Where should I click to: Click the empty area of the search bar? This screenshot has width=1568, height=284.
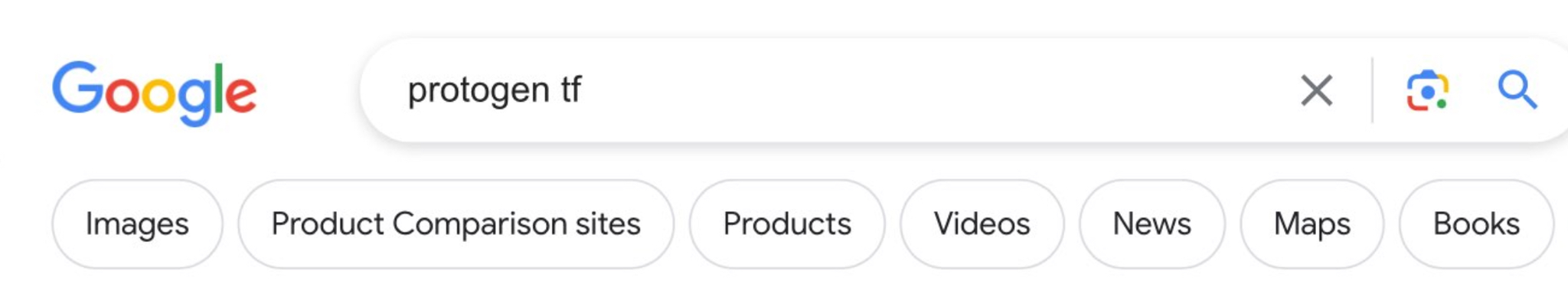click(934, 90)
